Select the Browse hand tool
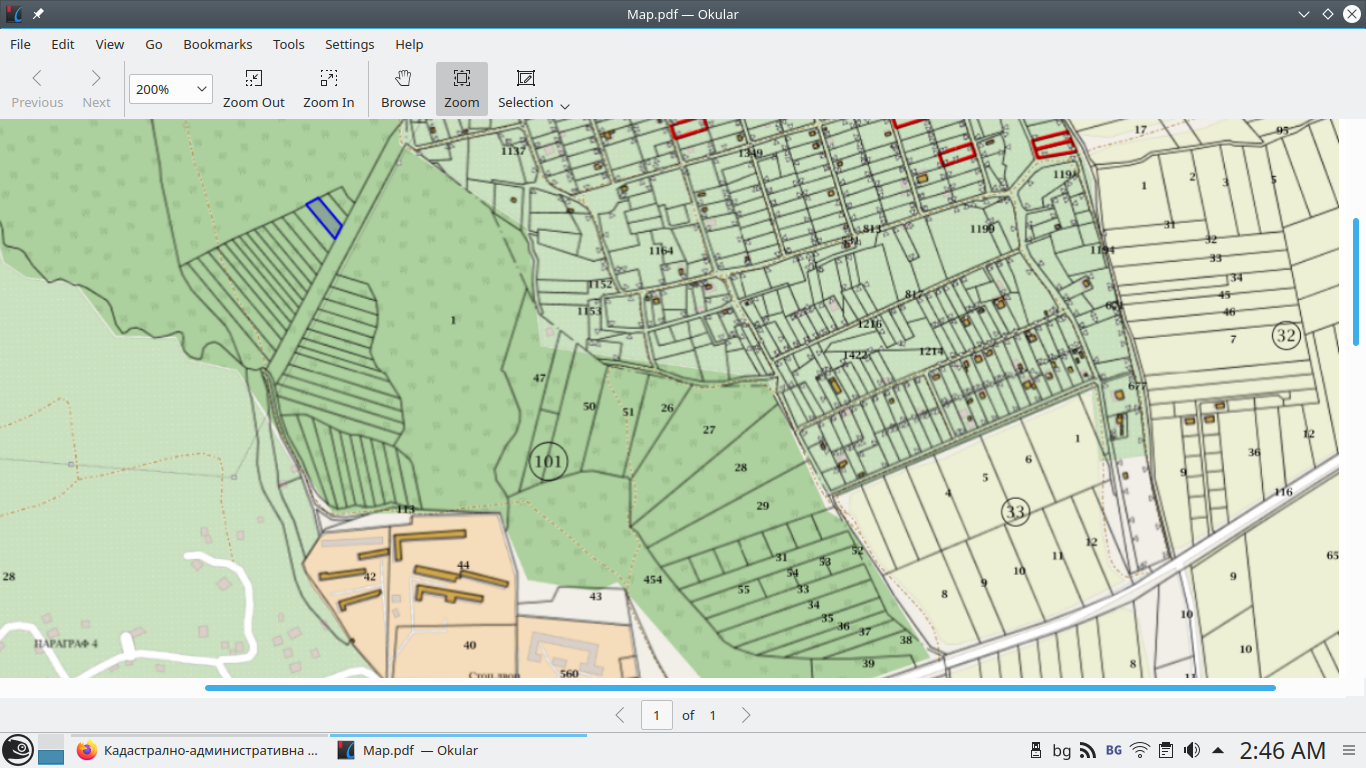The image size is (1366, 768). [x=403, y=89]
